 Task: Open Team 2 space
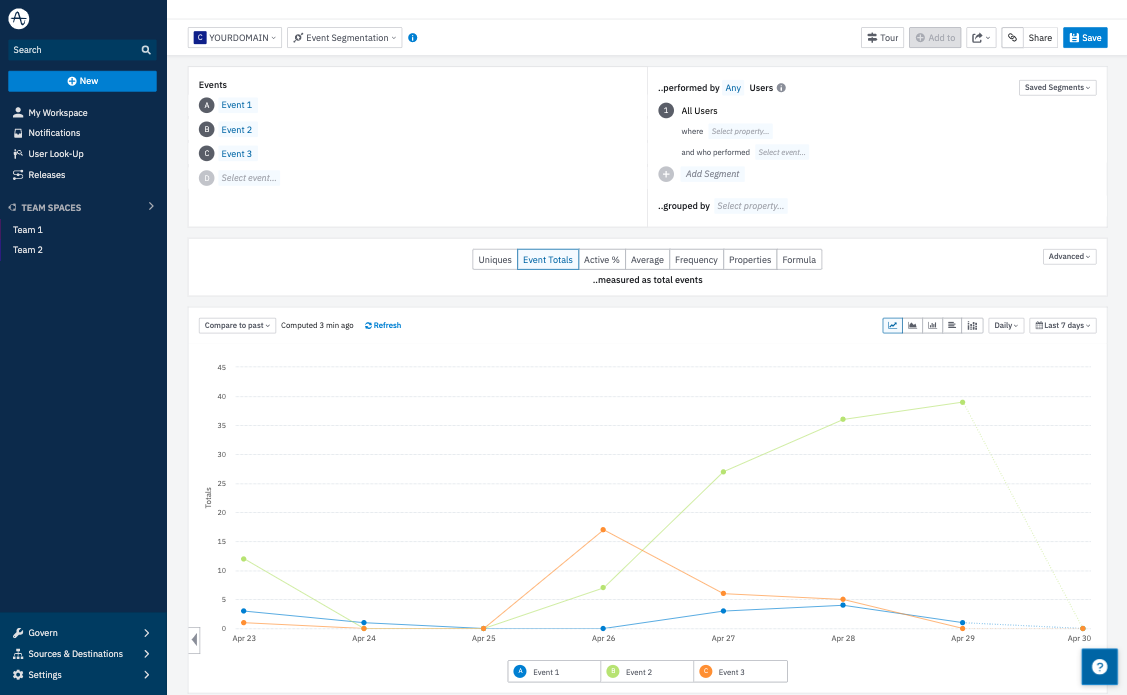coord(27,250)
